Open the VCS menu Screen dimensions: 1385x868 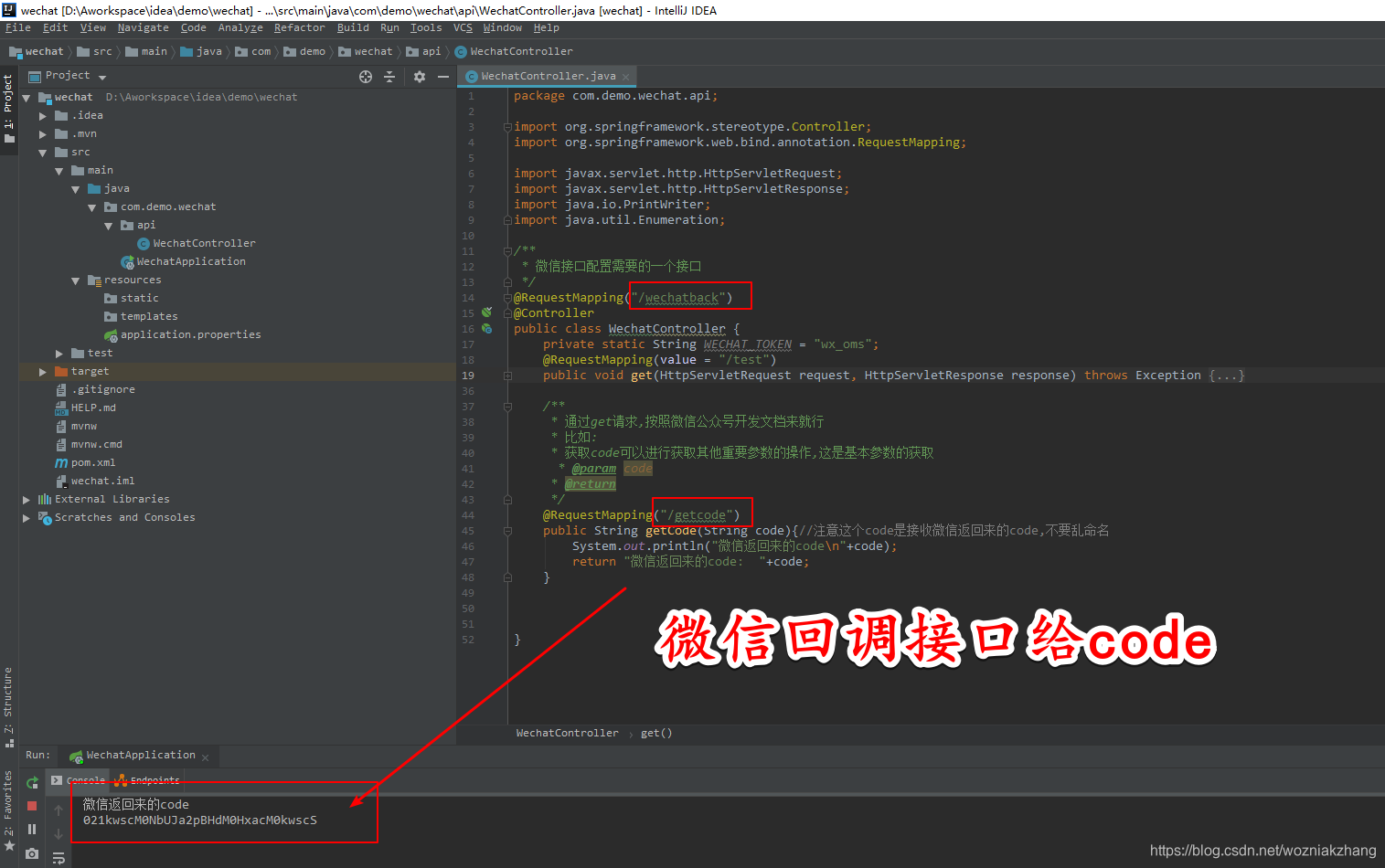(463, 28)
